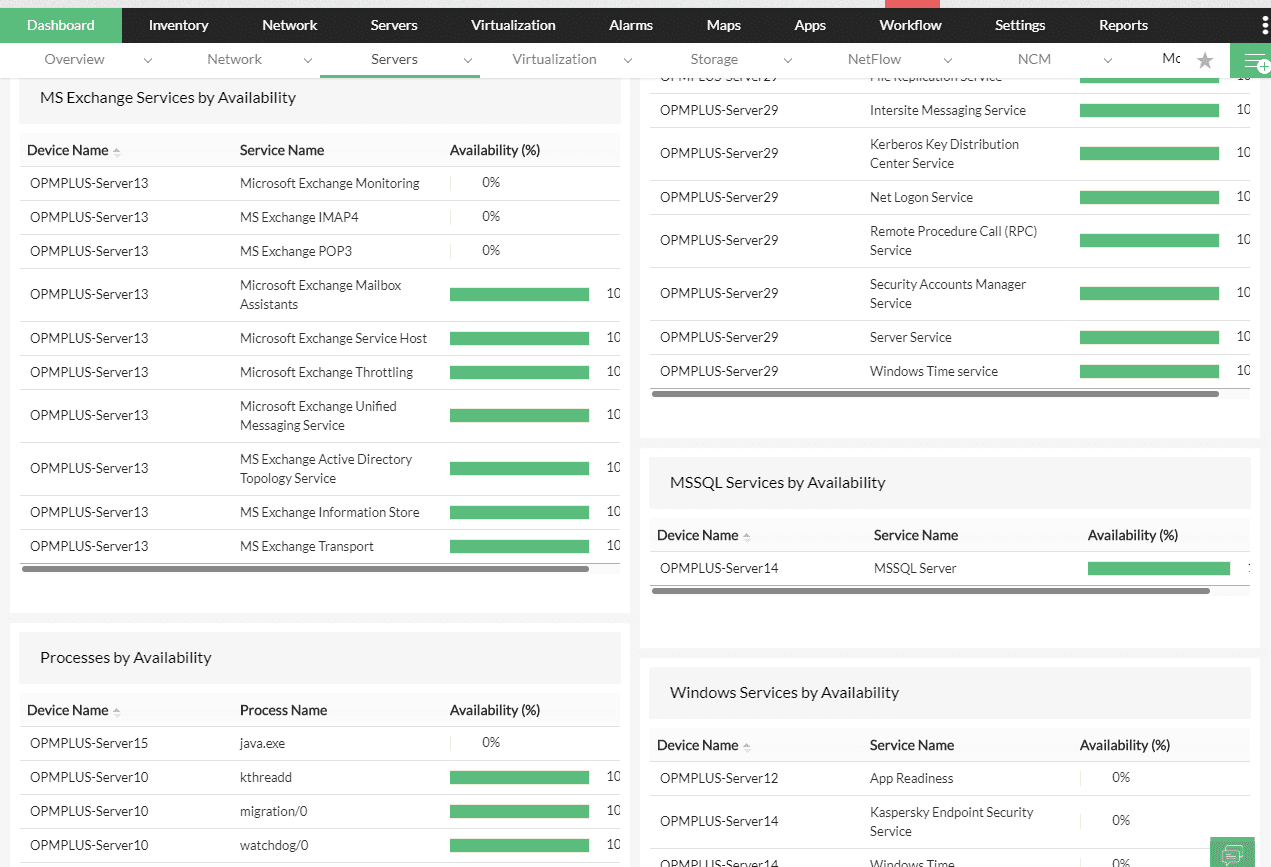Click the star favorite dashboard icon
This screenshot has height=867, width=1271.
tap(1205, 60)
